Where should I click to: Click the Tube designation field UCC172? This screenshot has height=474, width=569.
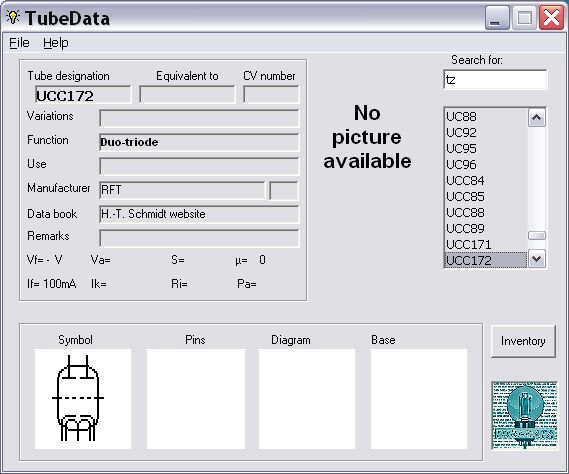83,95
